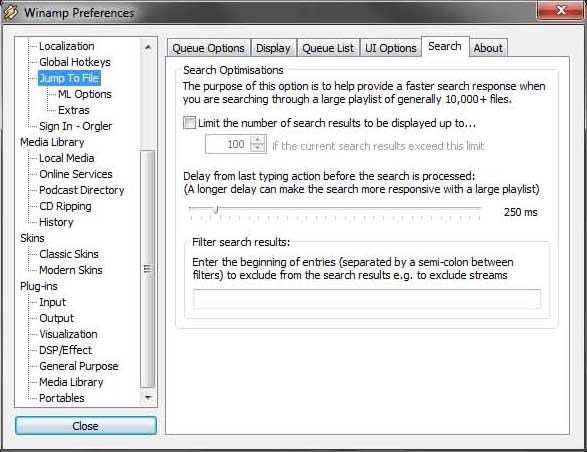This screenshot has height=452, width=587.
Task: Select the Plug-ins category
Action: 39,286
